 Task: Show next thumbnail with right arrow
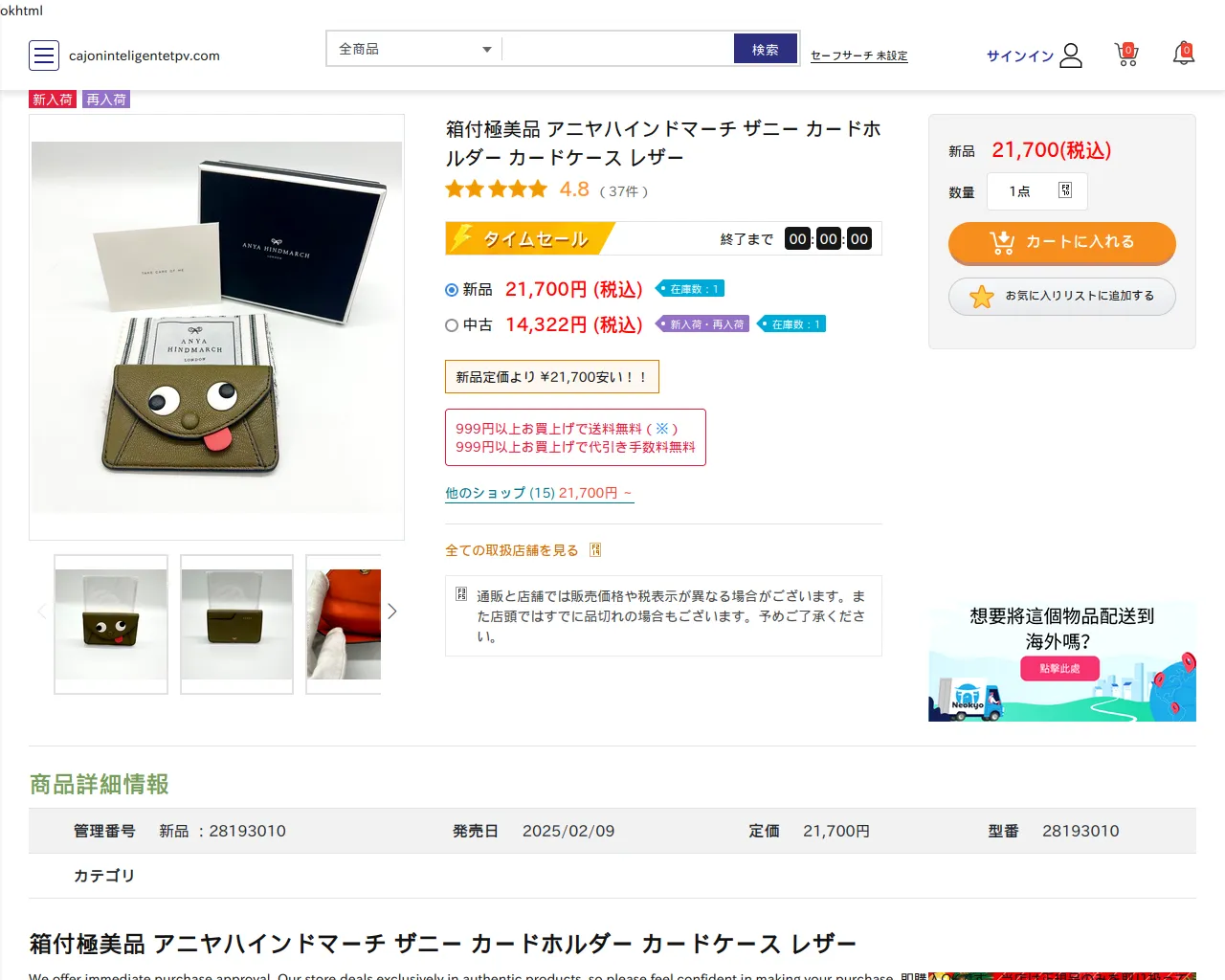(x=392, y=612)
